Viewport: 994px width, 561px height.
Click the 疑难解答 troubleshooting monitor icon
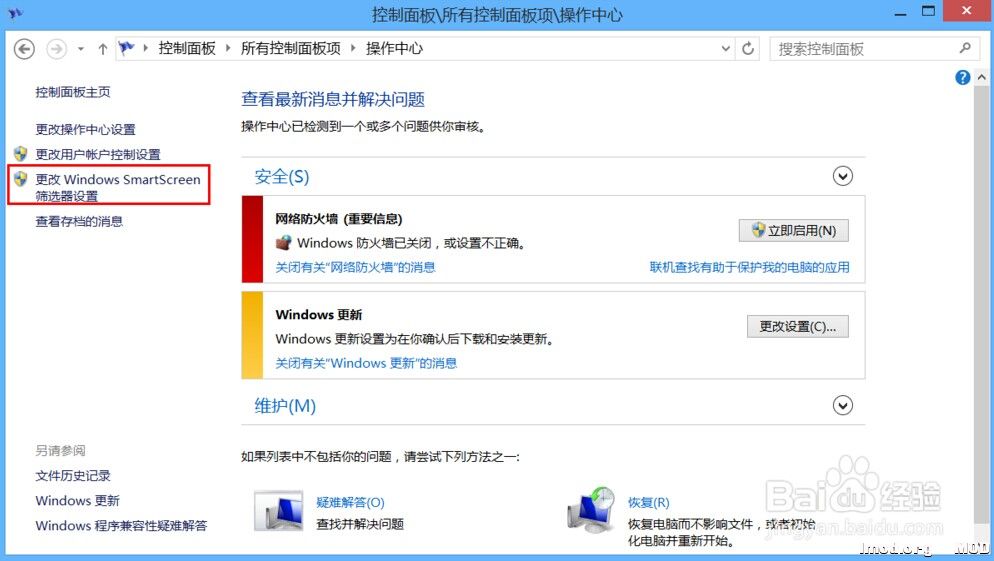278,511
